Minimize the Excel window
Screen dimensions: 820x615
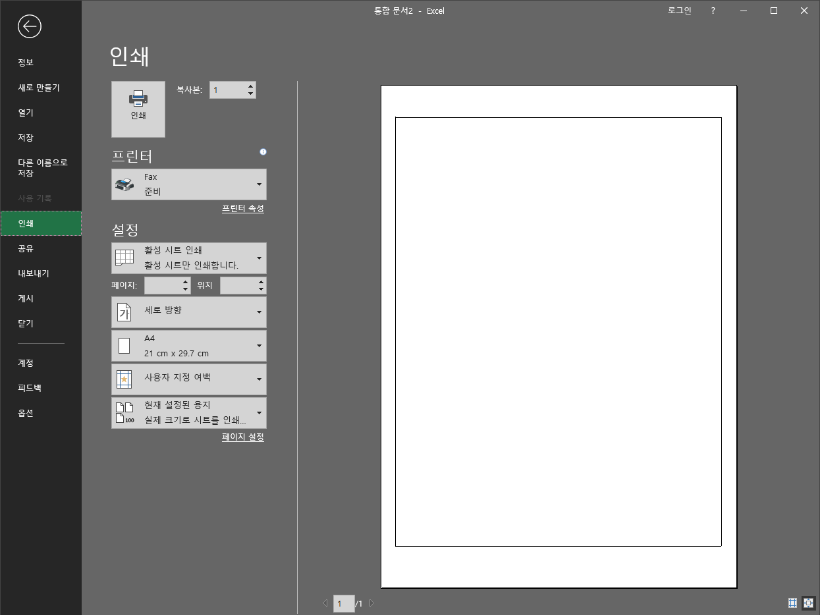(743, 10)
